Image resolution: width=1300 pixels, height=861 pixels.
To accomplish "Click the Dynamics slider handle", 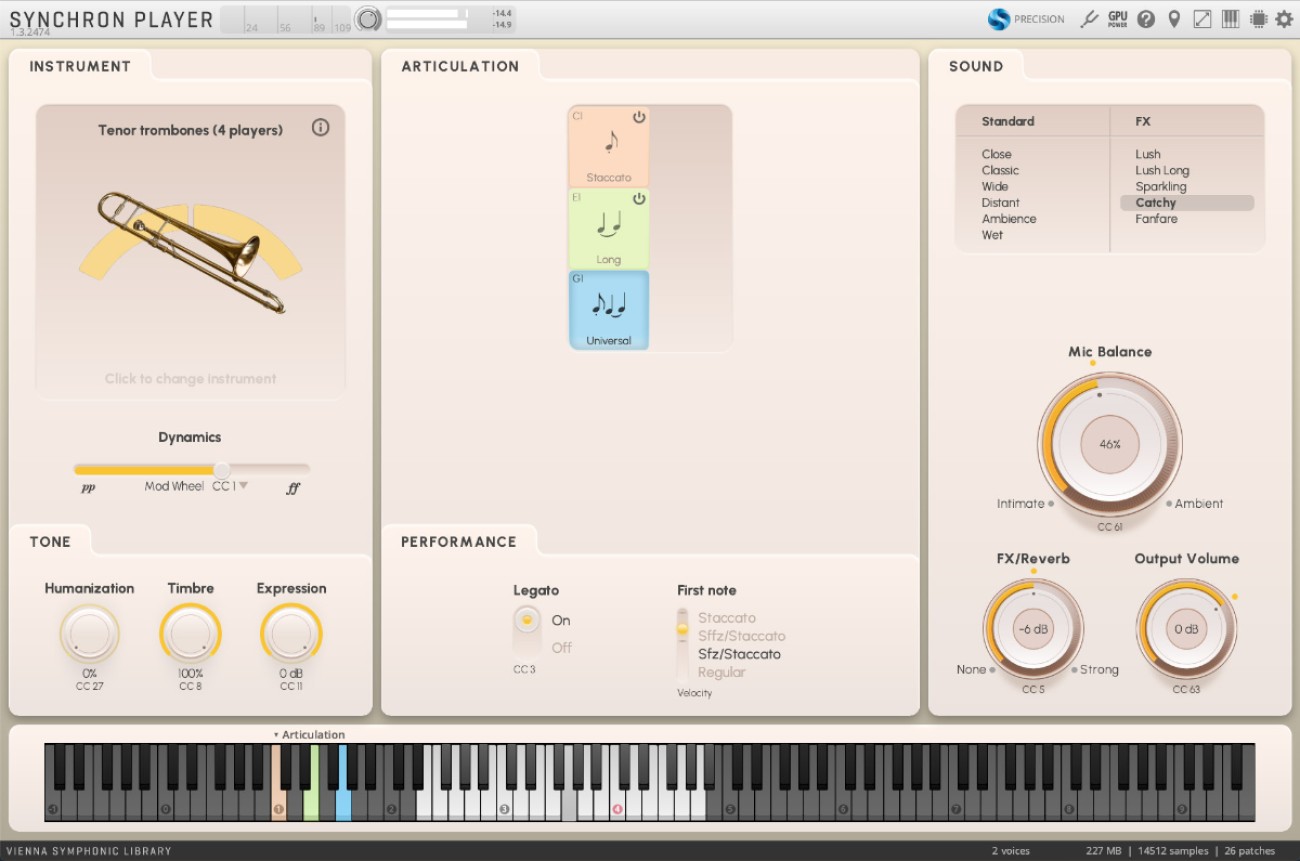I will [222, 468].
